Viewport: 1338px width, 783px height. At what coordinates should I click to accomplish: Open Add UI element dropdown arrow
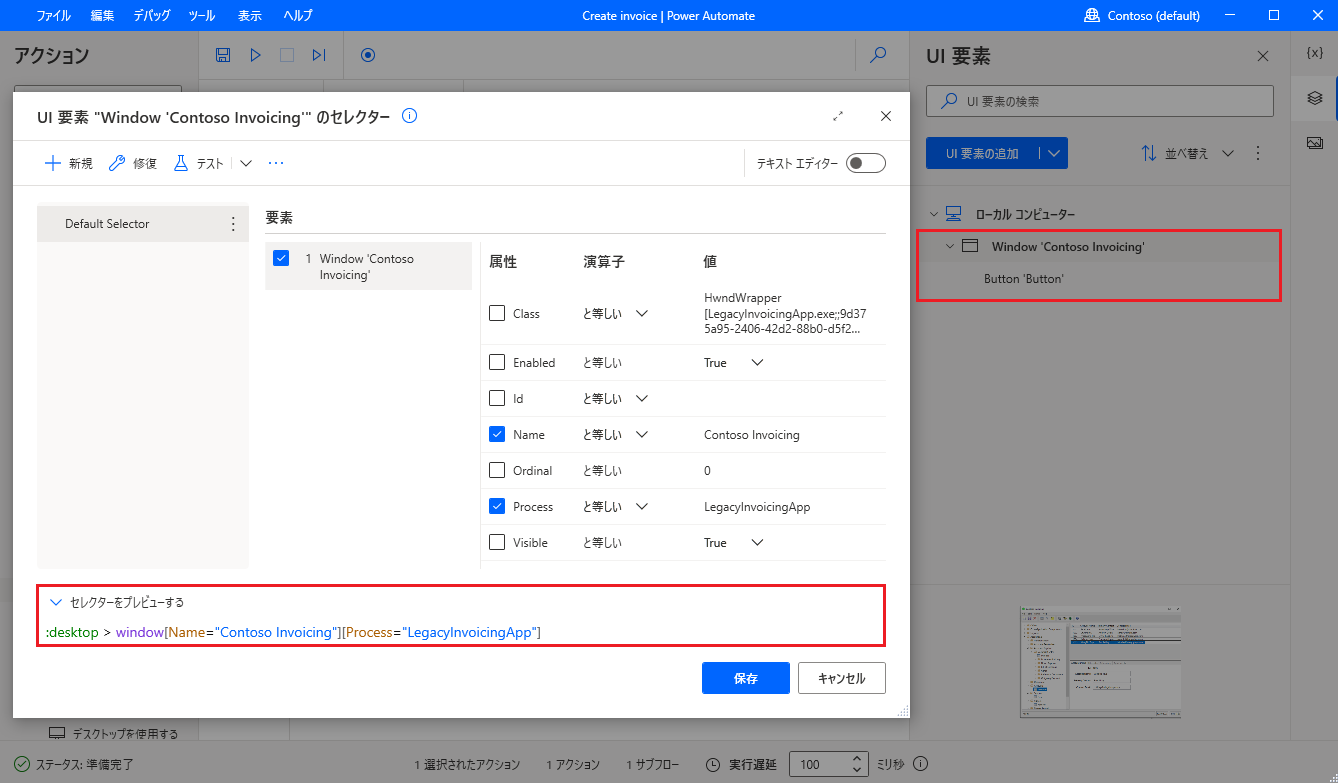point(1052,153)
